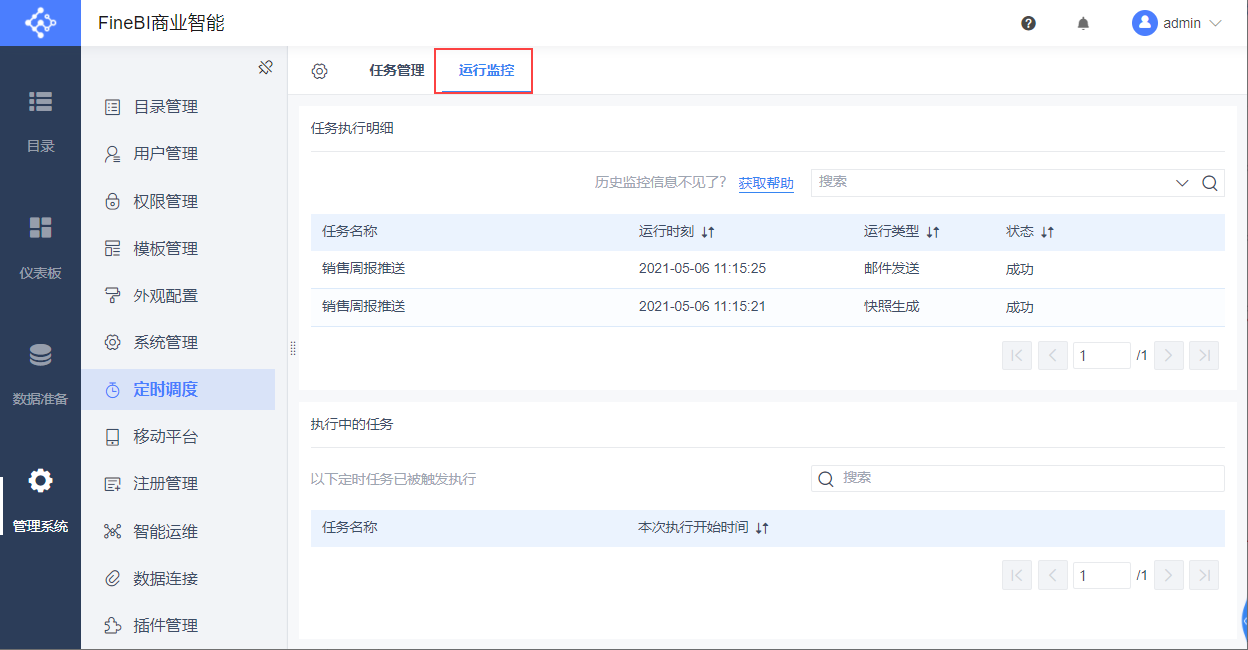The height and width of the screenshot is (650, 1248).
Task: Open the notification bell
Action: (x=1083, y=23)
